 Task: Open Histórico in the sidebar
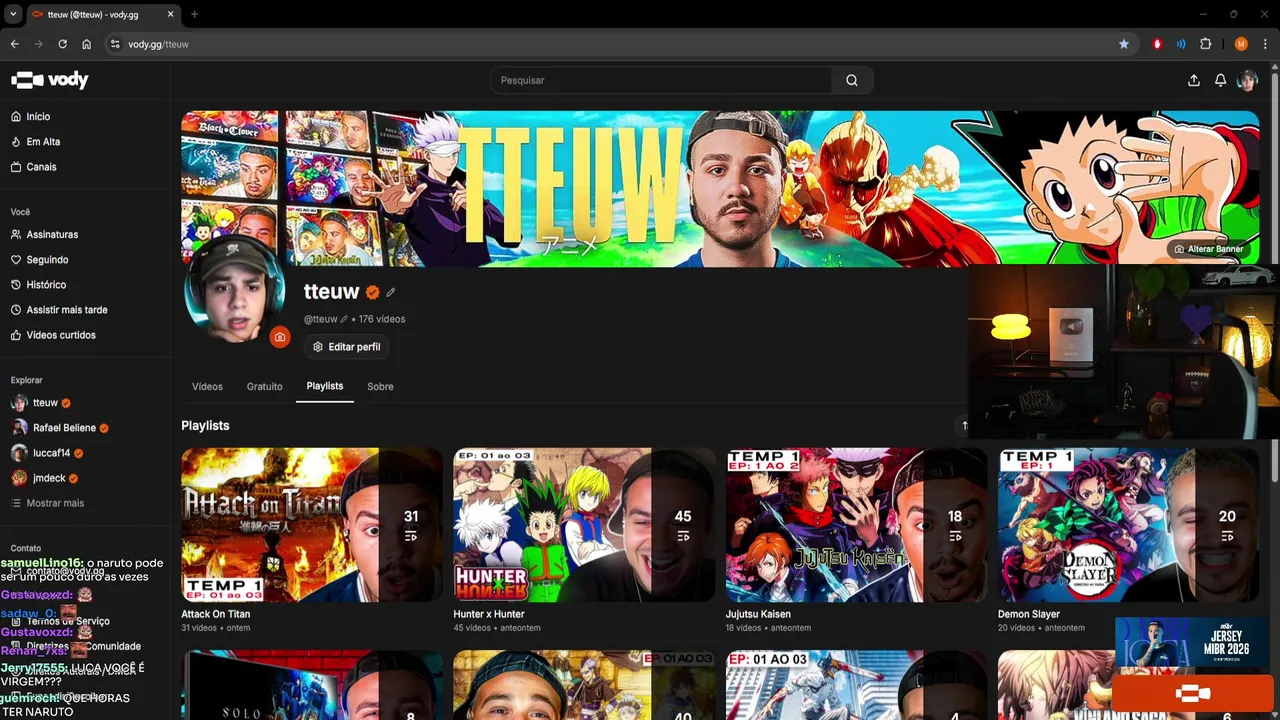tap(46, 285)
